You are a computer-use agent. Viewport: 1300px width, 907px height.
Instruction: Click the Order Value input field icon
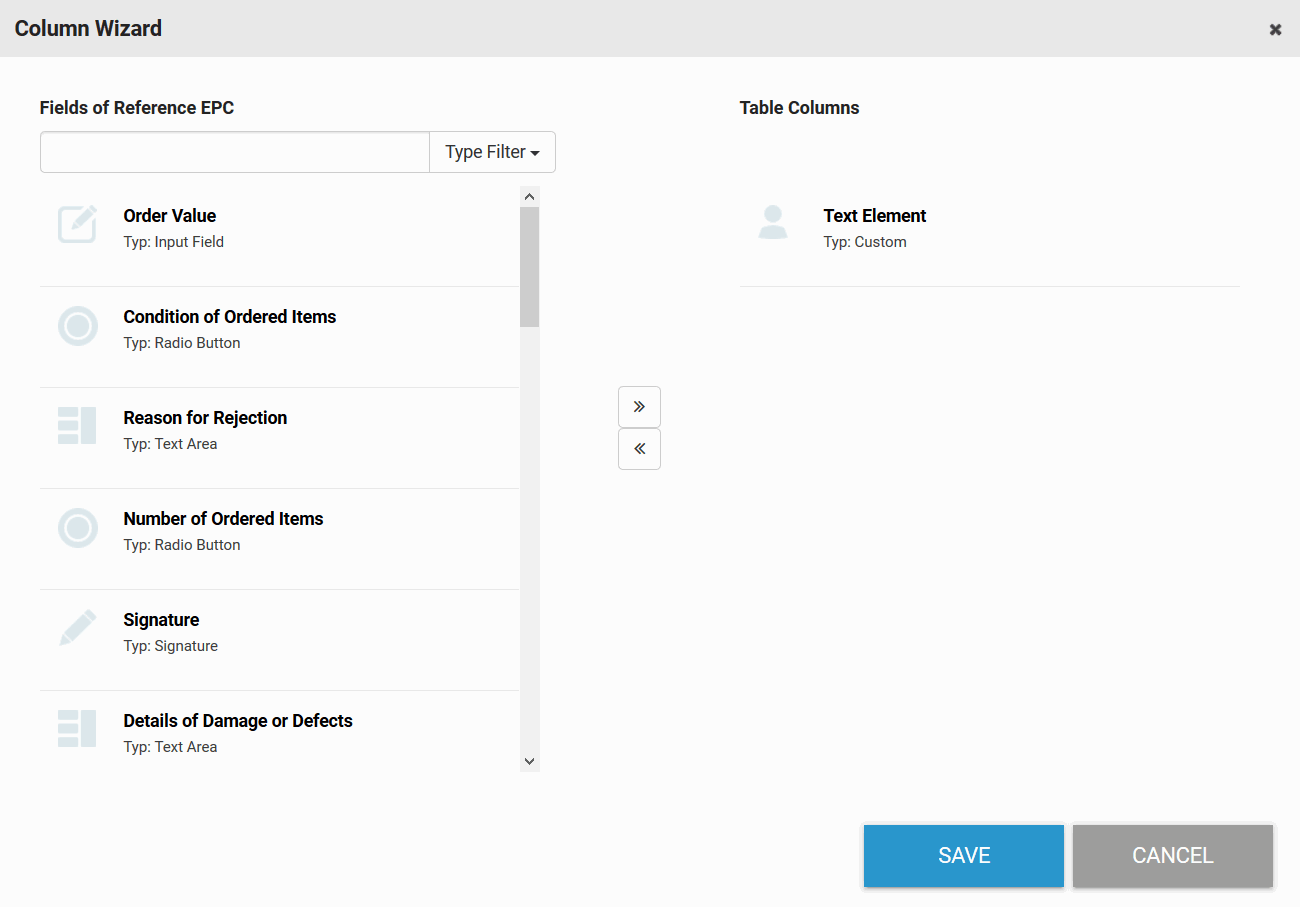[77, 225]
